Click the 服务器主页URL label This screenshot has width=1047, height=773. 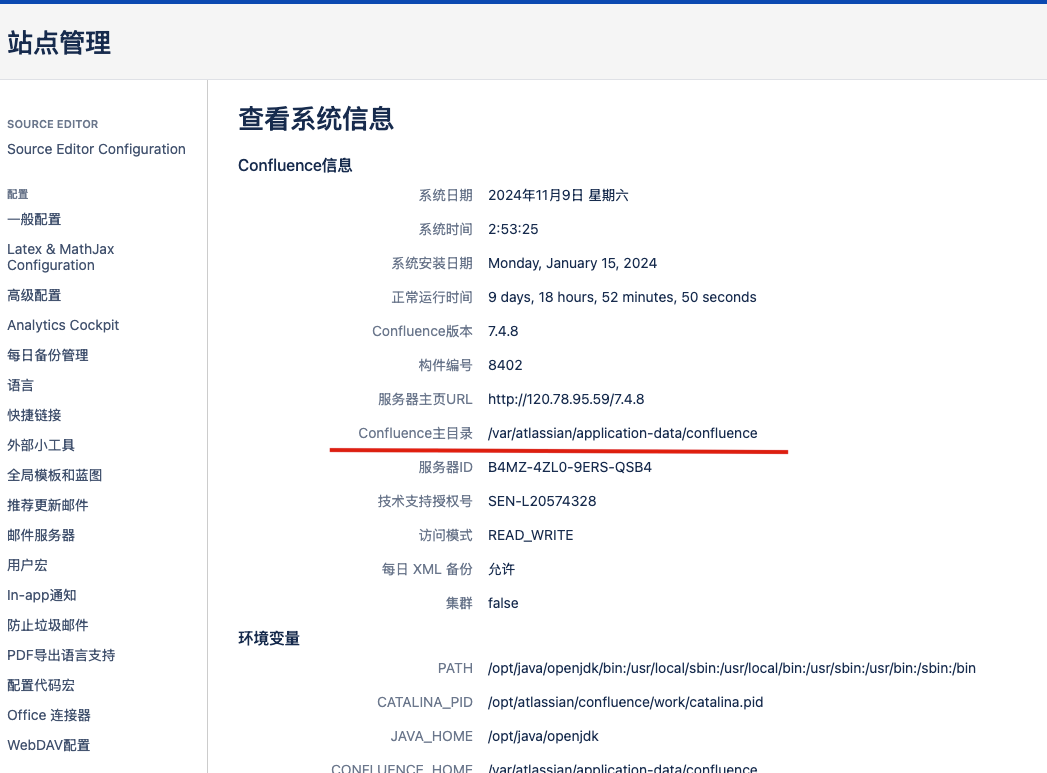425,400
